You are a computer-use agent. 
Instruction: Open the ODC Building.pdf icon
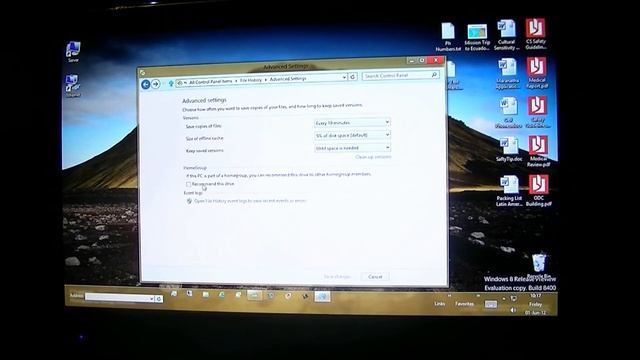(539, 190)
